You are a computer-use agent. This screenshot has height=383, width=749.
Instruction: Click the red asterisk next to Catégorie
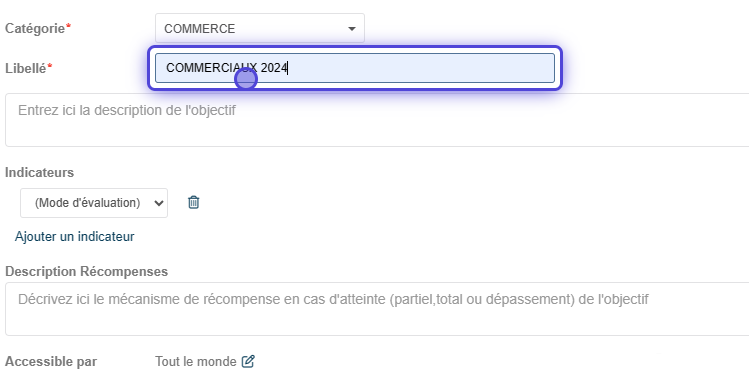[68, 26]
